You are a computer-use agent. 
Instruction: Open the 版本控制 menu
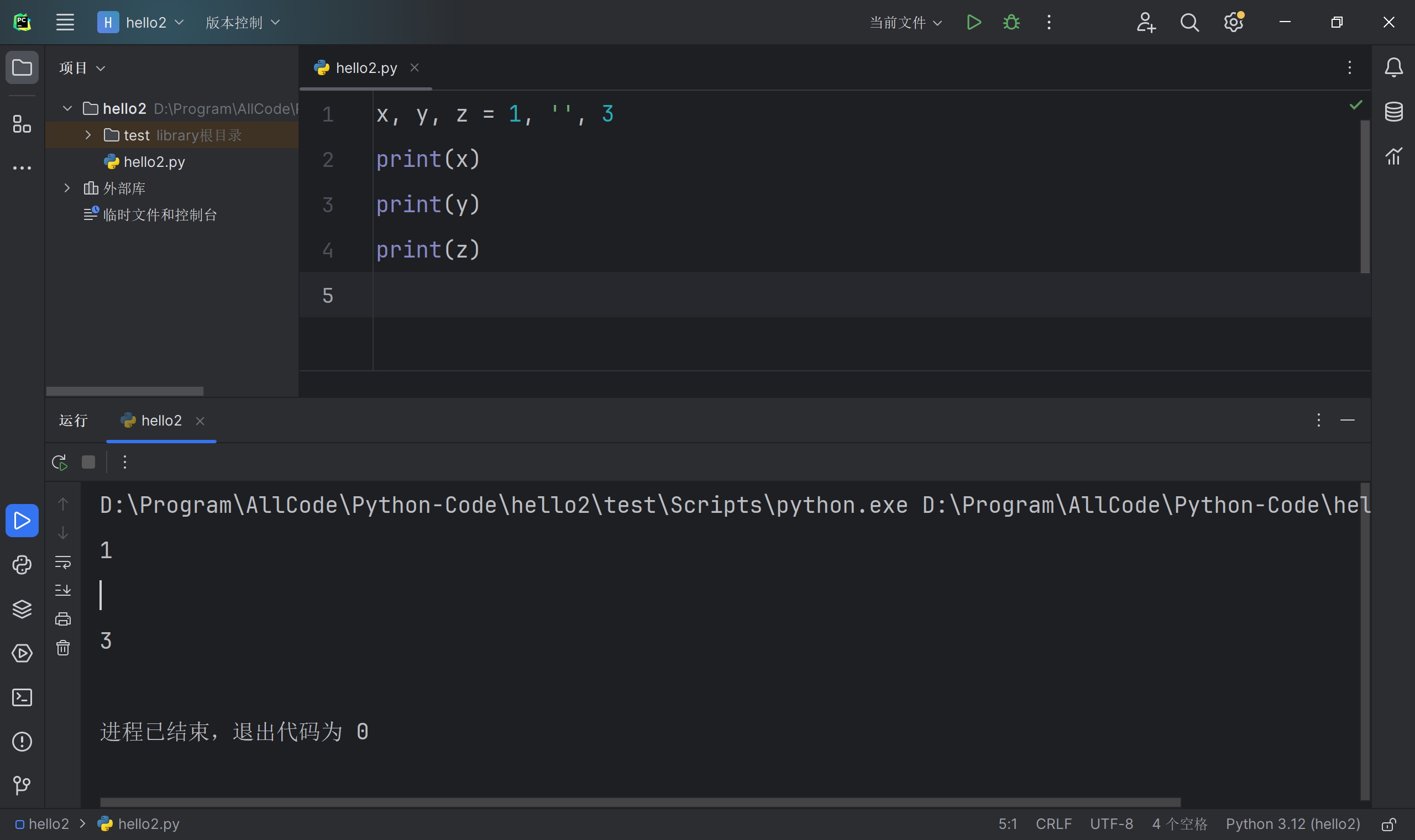[242, 23]
